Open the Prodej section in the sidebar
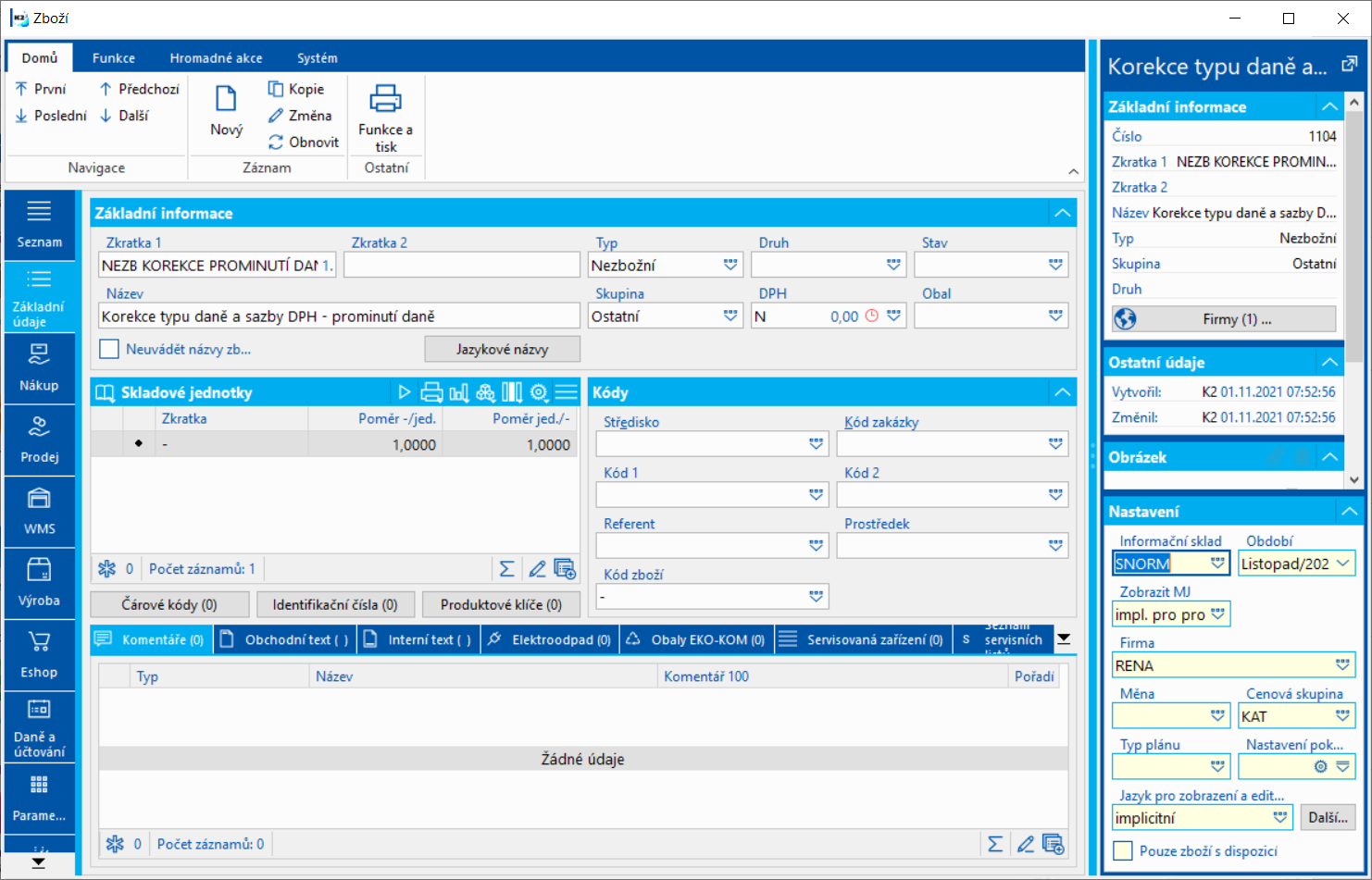The image size is (1372, 880). pyautogui.click(x=39, y=440)
